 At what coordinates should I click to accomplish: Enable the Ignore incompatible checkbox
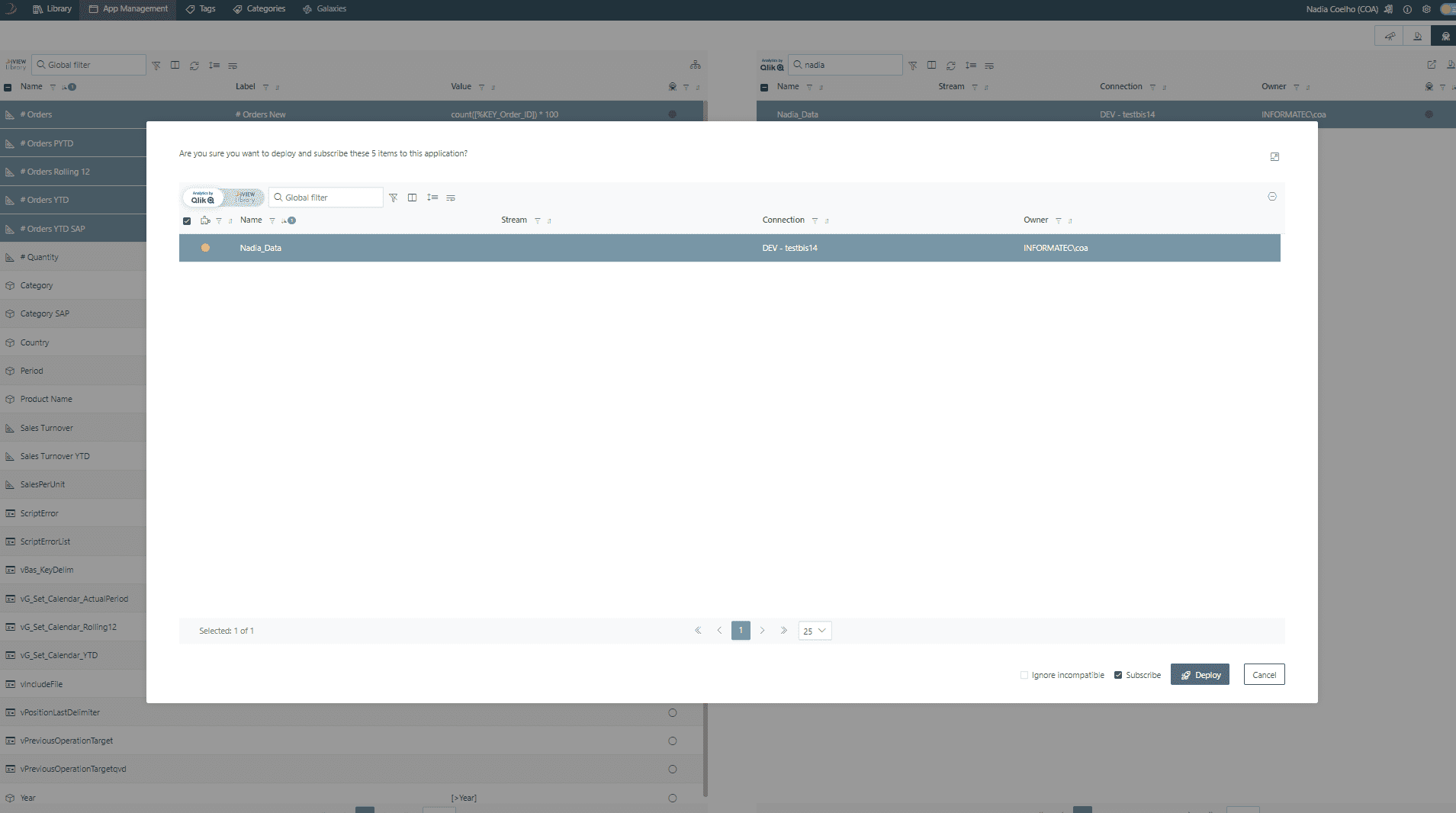(1024, 675)
